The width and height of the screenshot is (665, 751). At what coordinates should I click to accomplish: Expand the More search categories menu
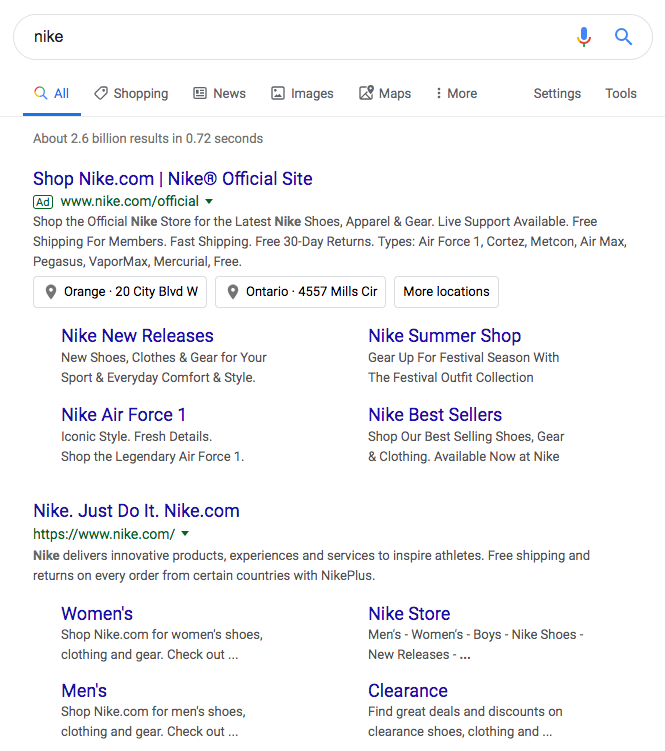point(456,93)
